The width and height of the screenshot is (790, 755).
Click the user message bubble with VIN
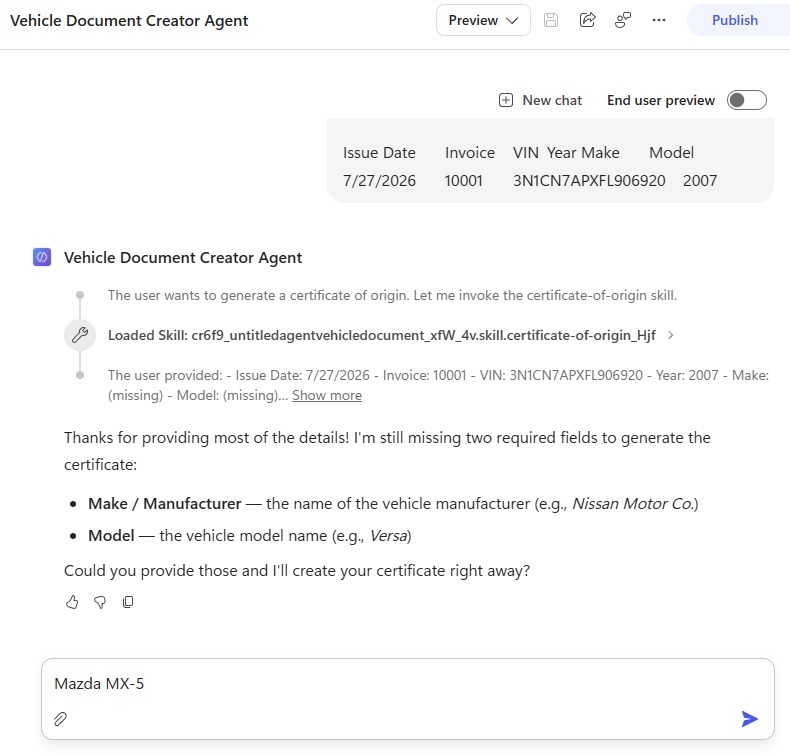coord(550,161)
